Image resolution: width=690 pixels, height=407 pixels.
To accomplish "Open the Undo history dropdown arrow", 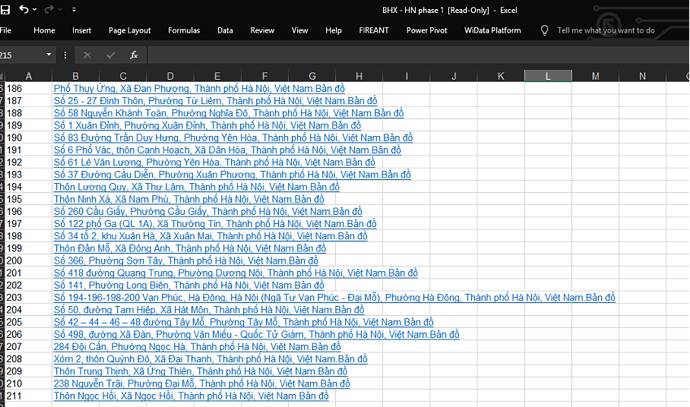I will 35,10.
